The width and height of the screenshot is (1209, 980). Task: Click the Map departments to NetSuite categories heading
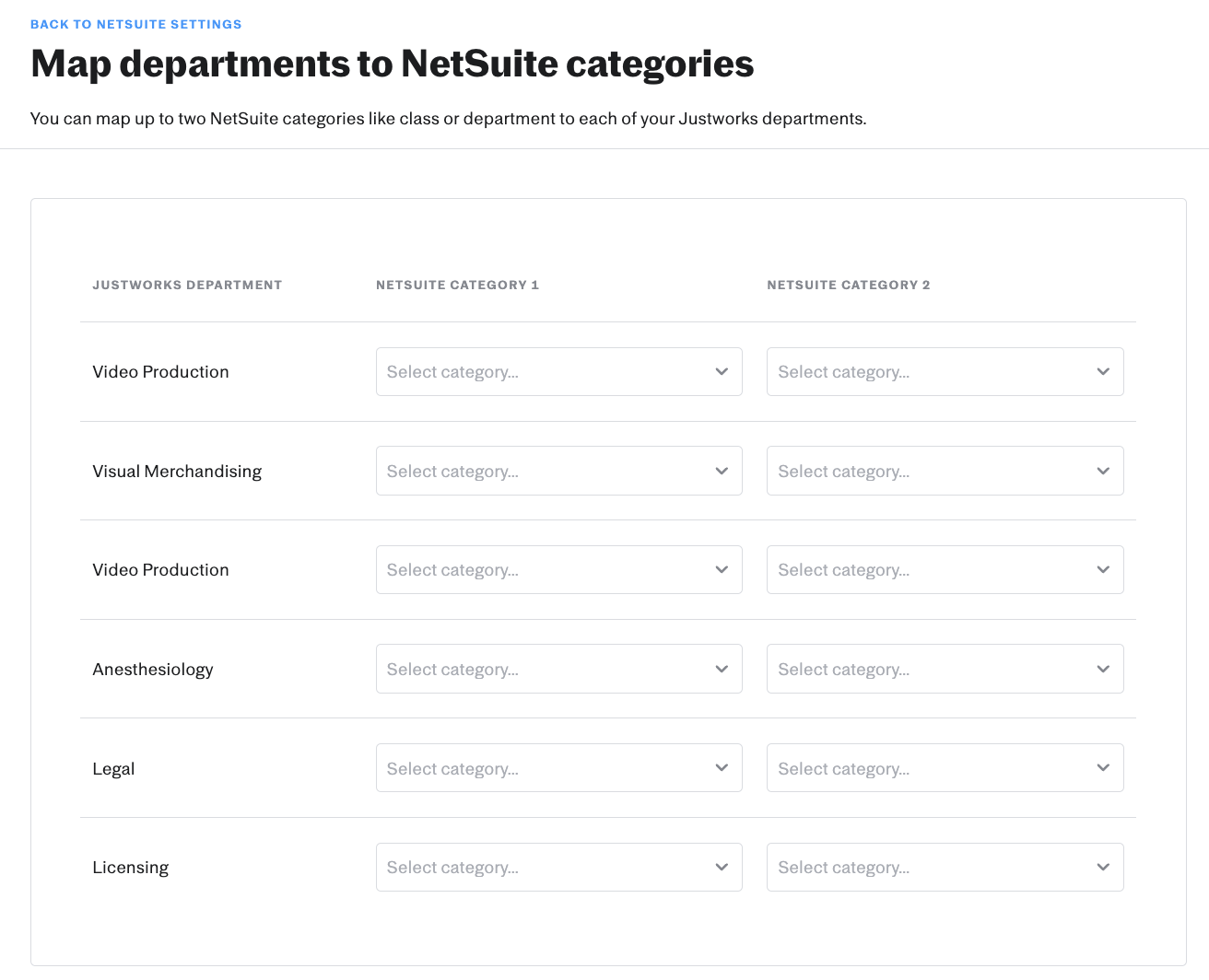(x=393, y=64)
